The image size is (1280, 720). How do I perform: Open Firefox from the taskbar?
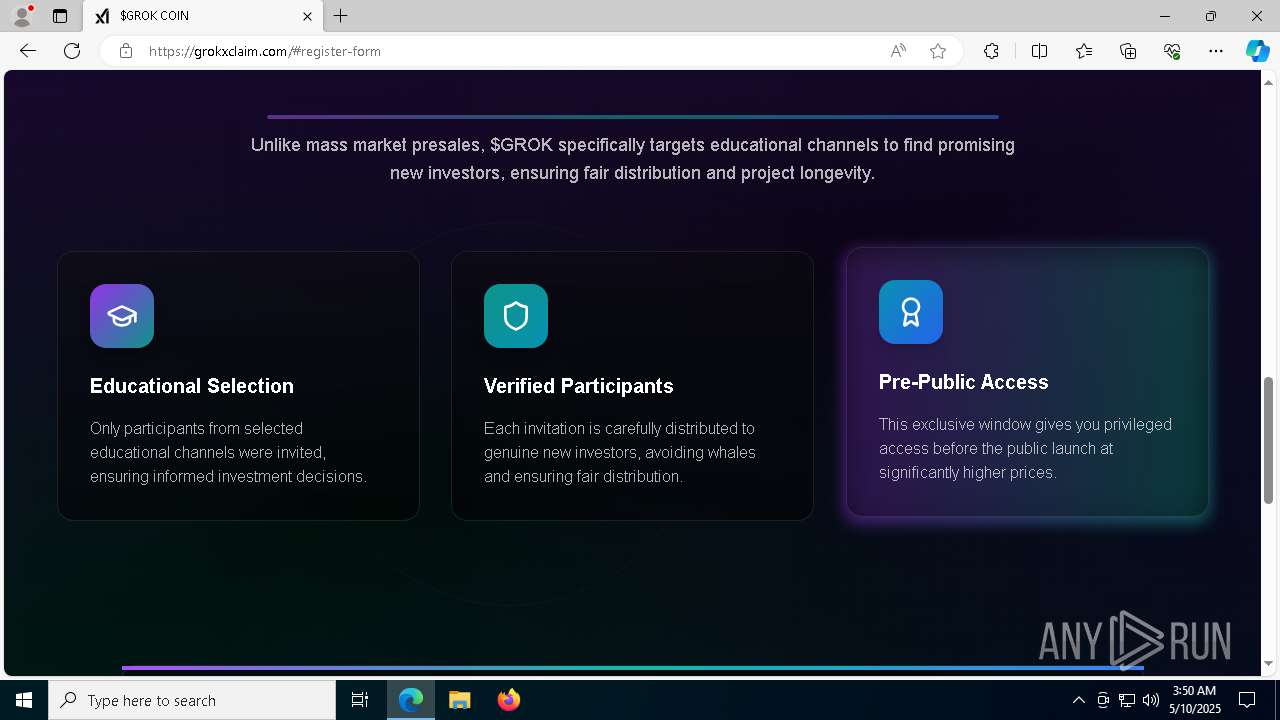click(x=509, y=700)
